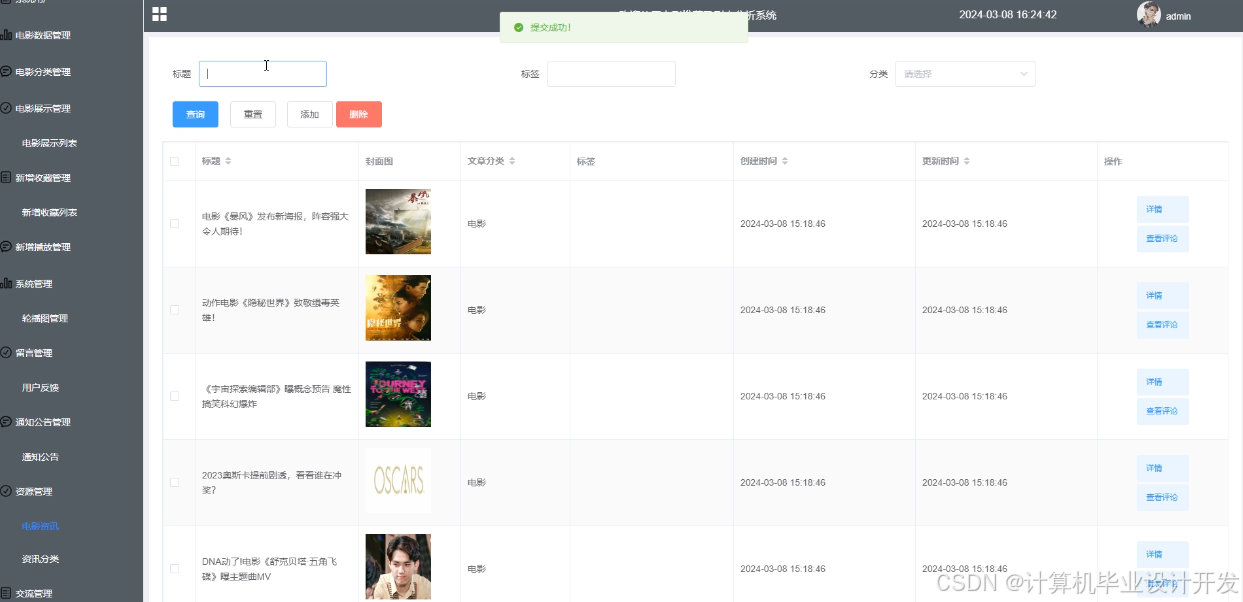Focus the 标题 search input field
This screenshot has height=602, width=1243.
(x=263, y=74)
